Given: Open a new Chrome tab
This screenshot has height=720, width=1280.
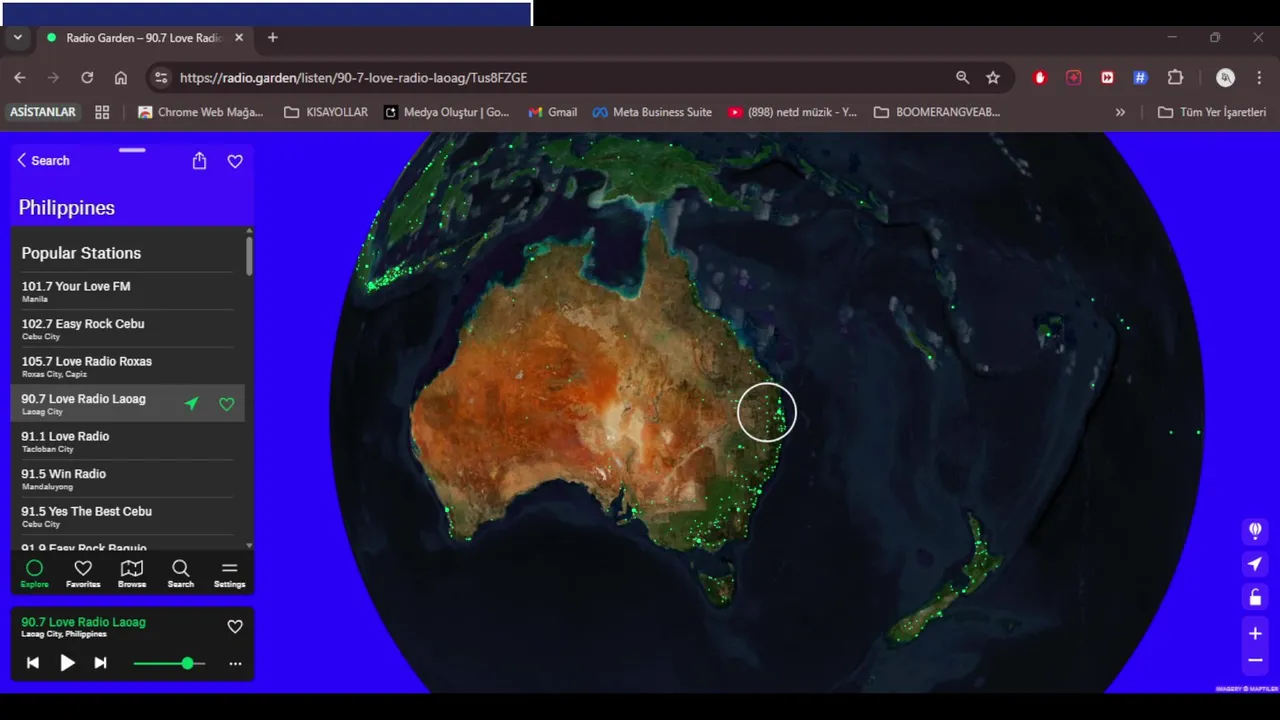Looking at the screenshot, I should 272,38.
